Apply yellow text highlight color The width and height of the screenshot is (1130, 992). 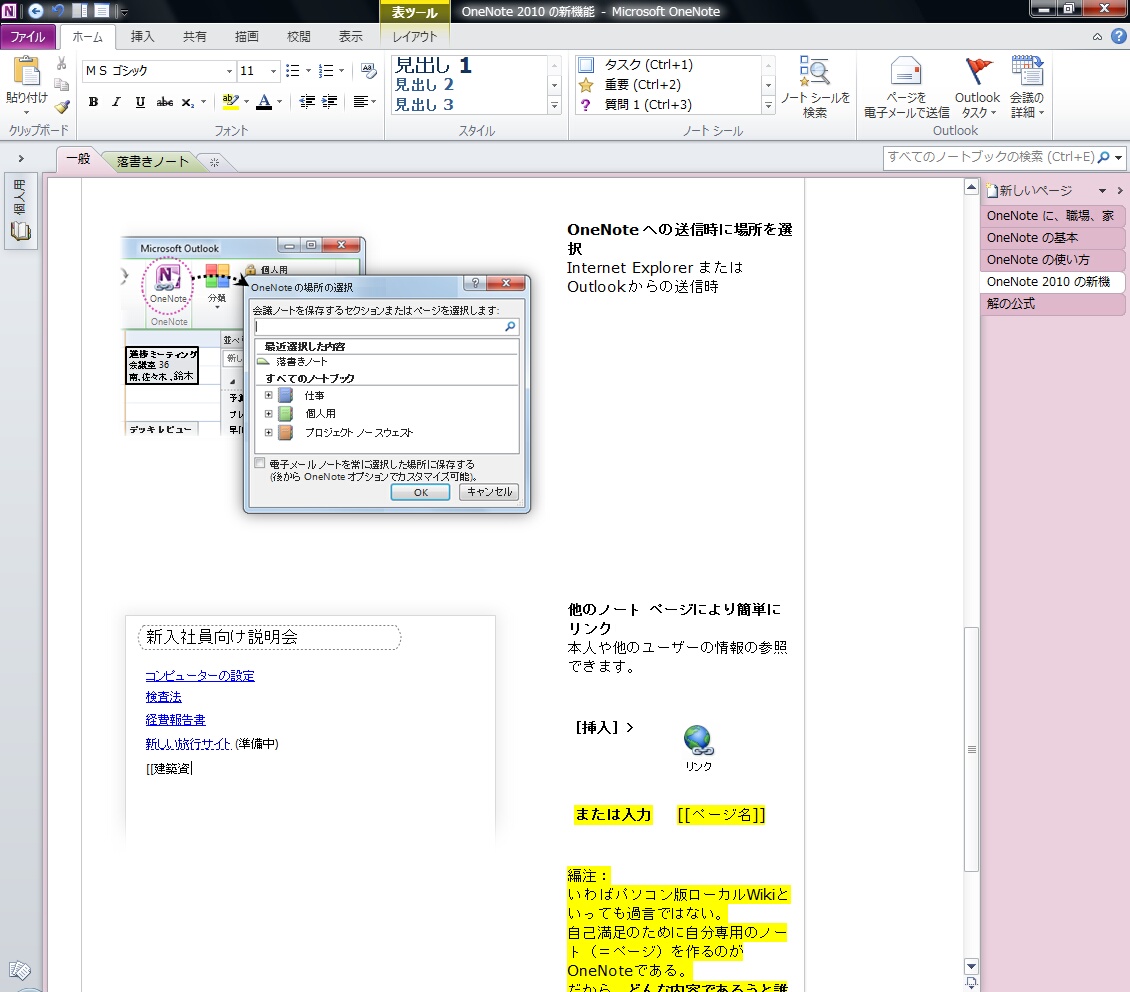[x=231, y=102]
